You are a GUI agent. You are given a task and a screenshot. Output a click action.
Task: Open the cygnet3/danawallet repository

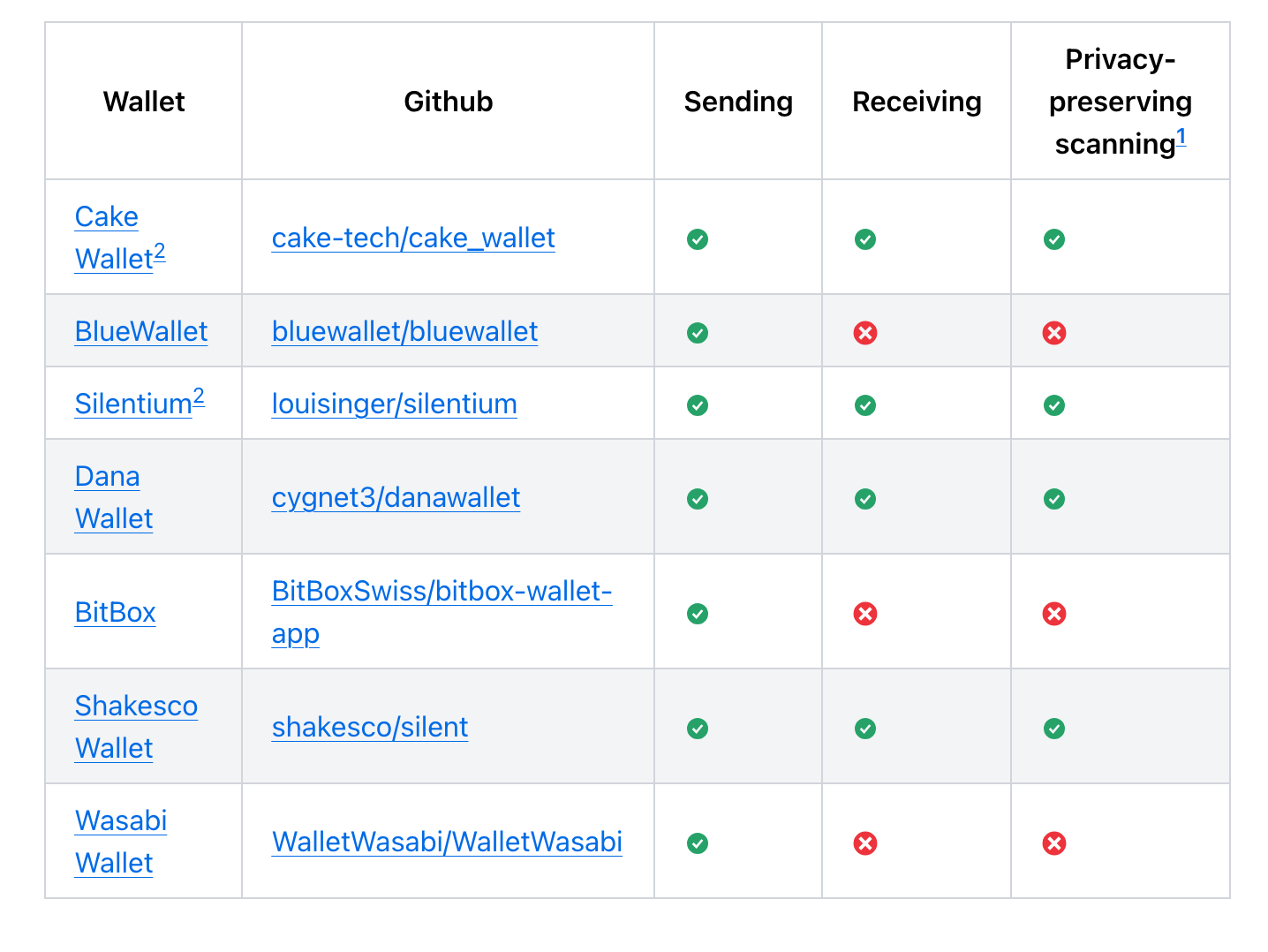pyautogui.click(x=396, y=497)
